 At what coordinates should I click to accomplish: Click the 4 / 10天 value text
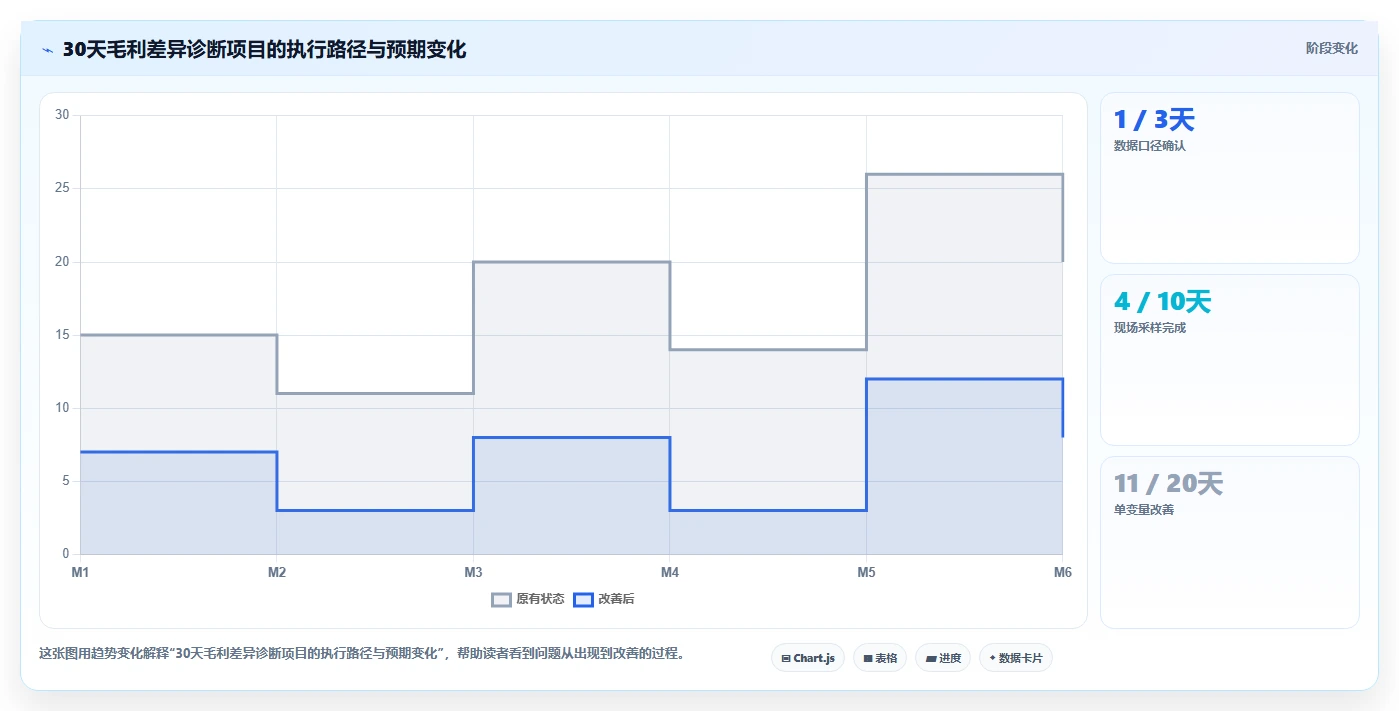click(x=1162, y=302)
